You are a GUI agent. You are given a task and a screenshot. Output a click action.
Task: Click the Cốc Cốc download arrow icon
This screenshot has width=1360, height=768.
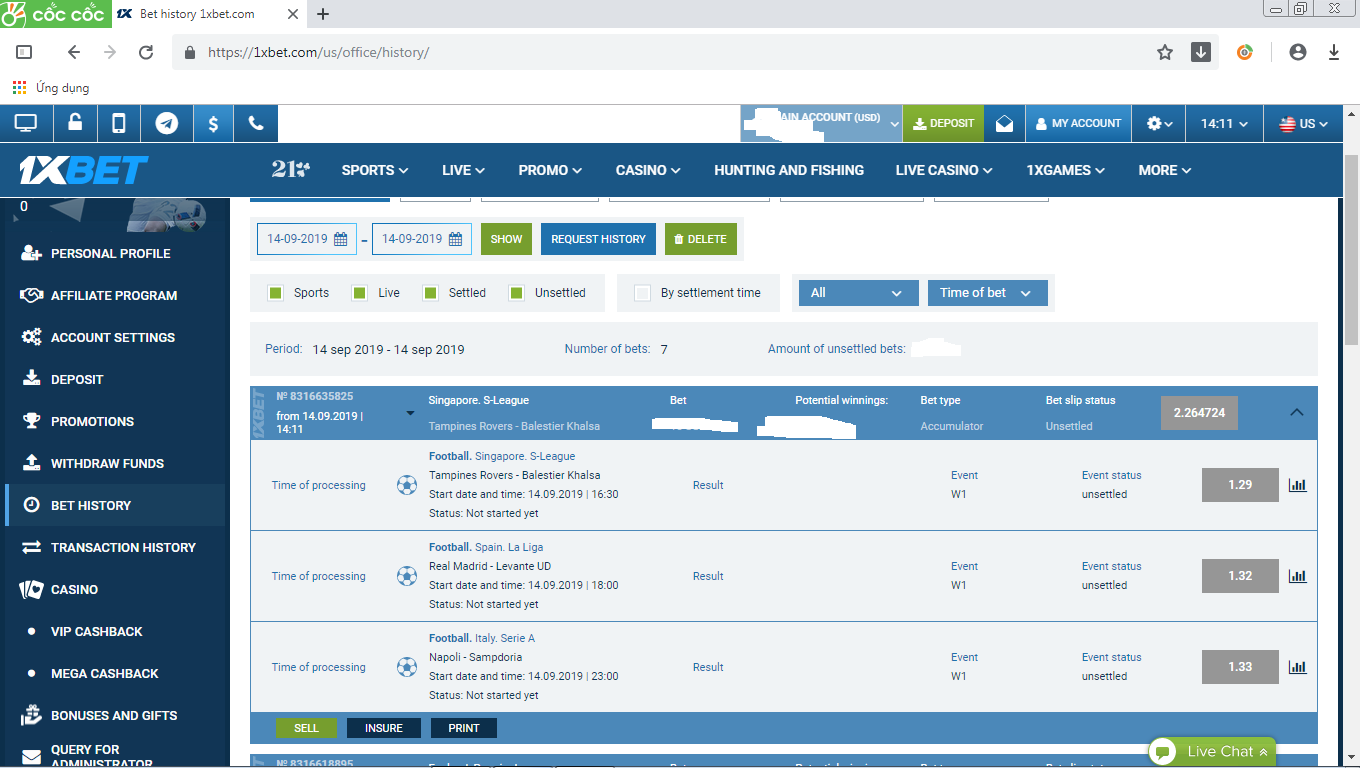click(x=1201, y=52)
